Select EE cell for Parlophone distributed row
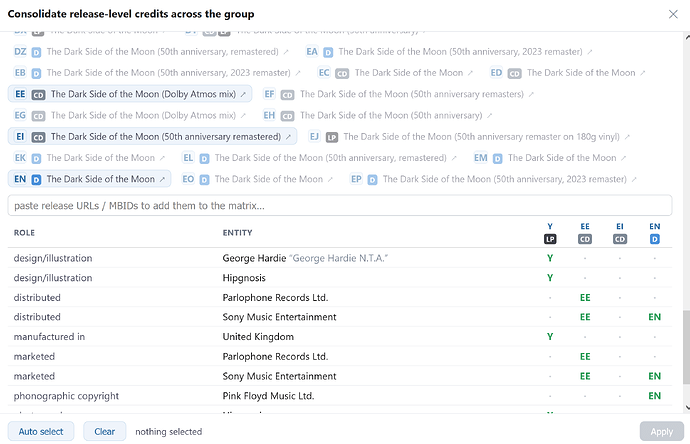This screenshot has width=690, height=444. pos(585,298)
